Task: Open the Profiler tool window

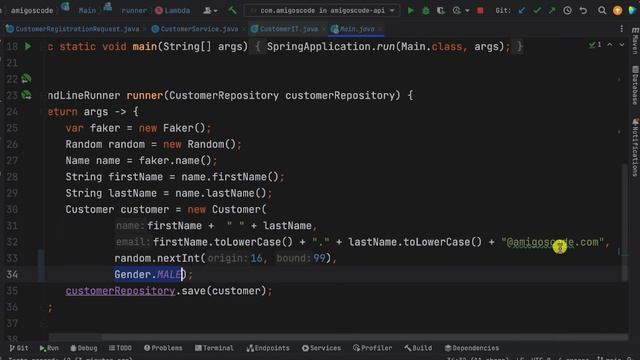Action: click(x=372, y=348)
